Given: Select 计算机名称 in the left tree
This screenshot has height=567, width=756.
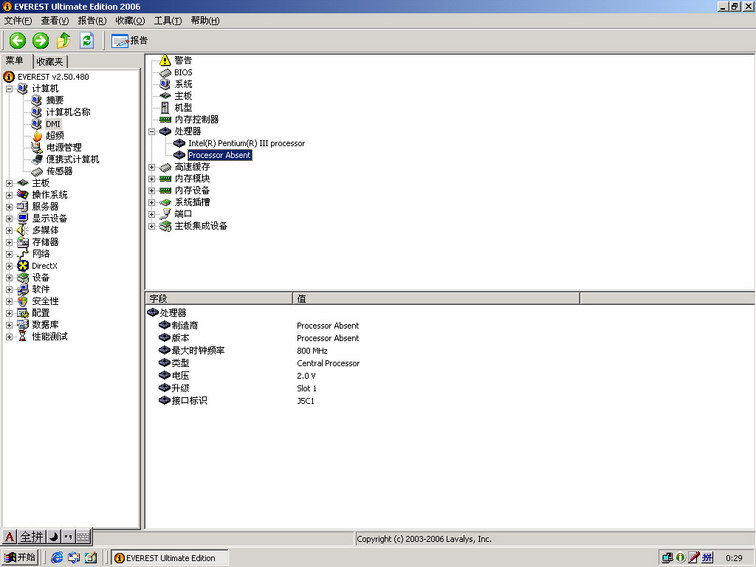Looking at the screenshot, I should pos(68,112).
